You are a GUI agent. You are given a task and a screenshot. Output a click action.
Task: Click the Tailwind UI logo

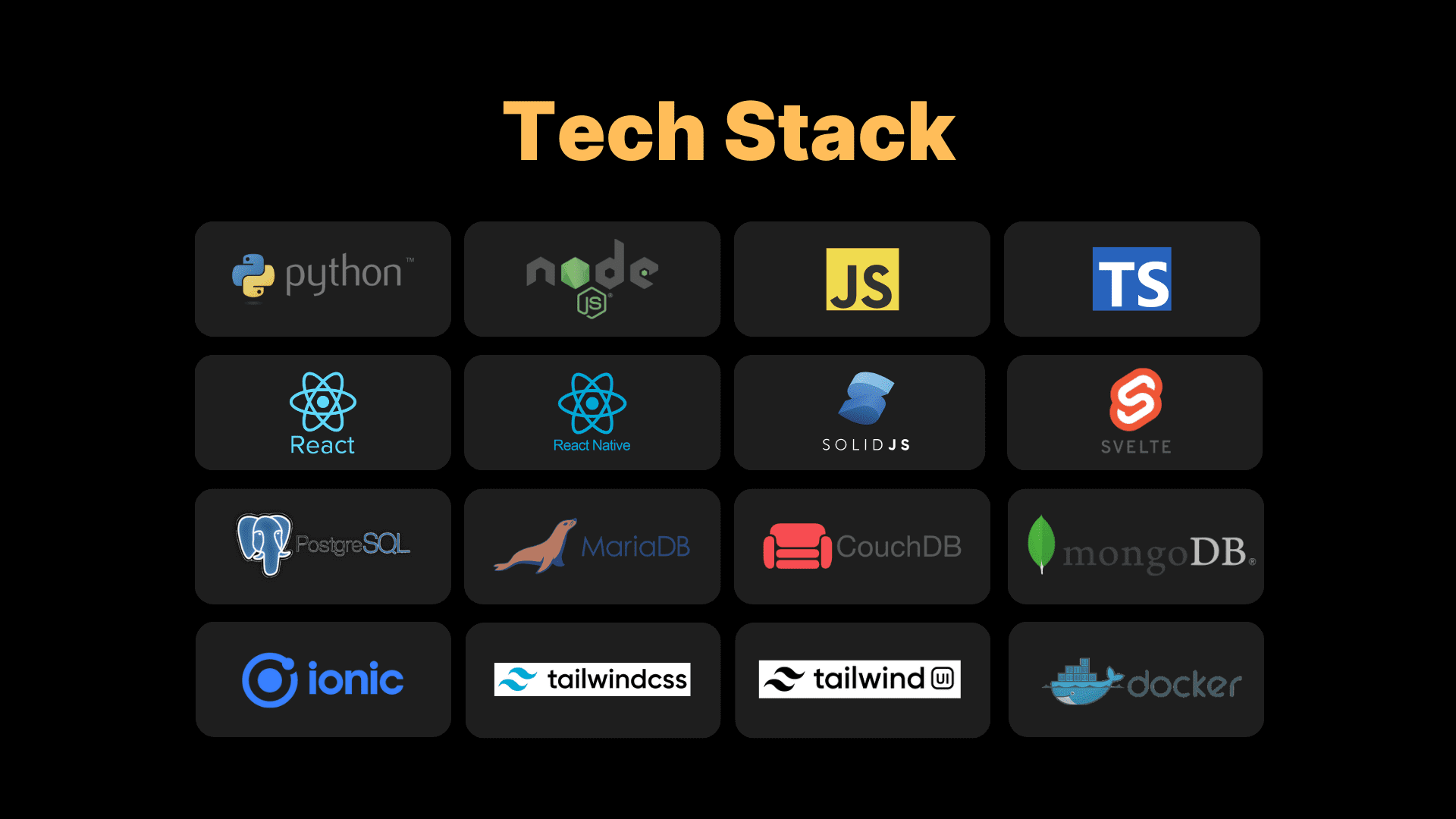coord(862,680)
